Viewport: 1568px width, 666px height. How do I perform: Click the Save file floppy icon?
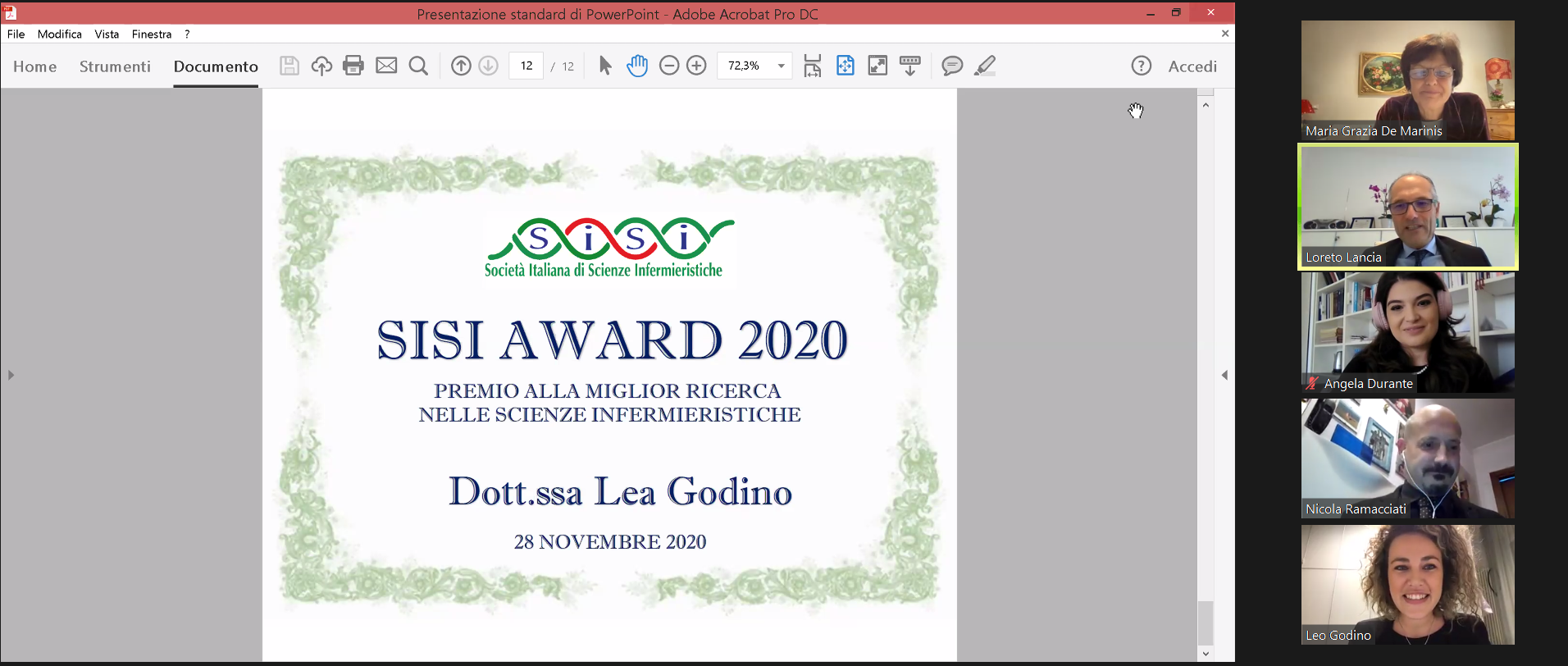click(x=289, y=66)
